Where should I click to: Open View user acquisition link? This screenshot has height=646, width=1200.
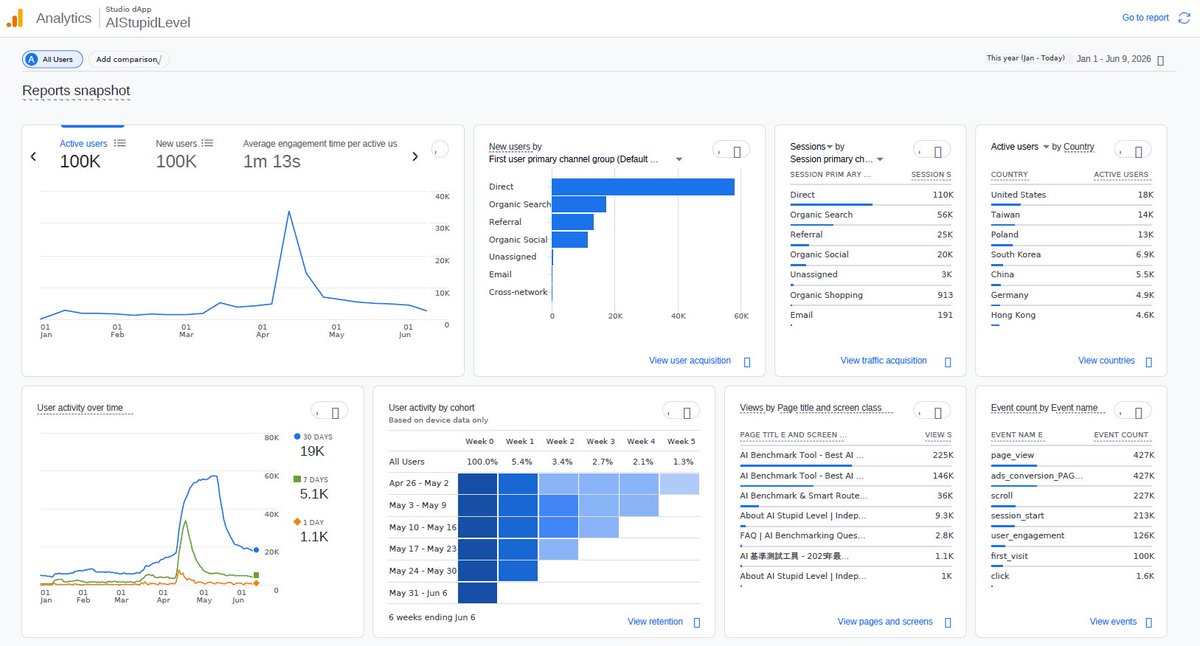tap(690, 361)
